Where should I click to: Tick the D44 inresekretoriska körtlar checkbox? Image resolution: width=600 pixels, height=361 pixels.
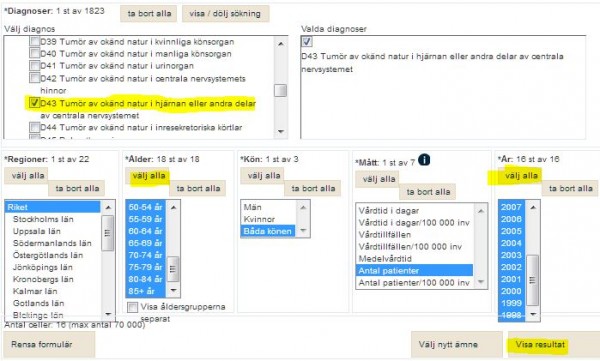click(35, 127)
